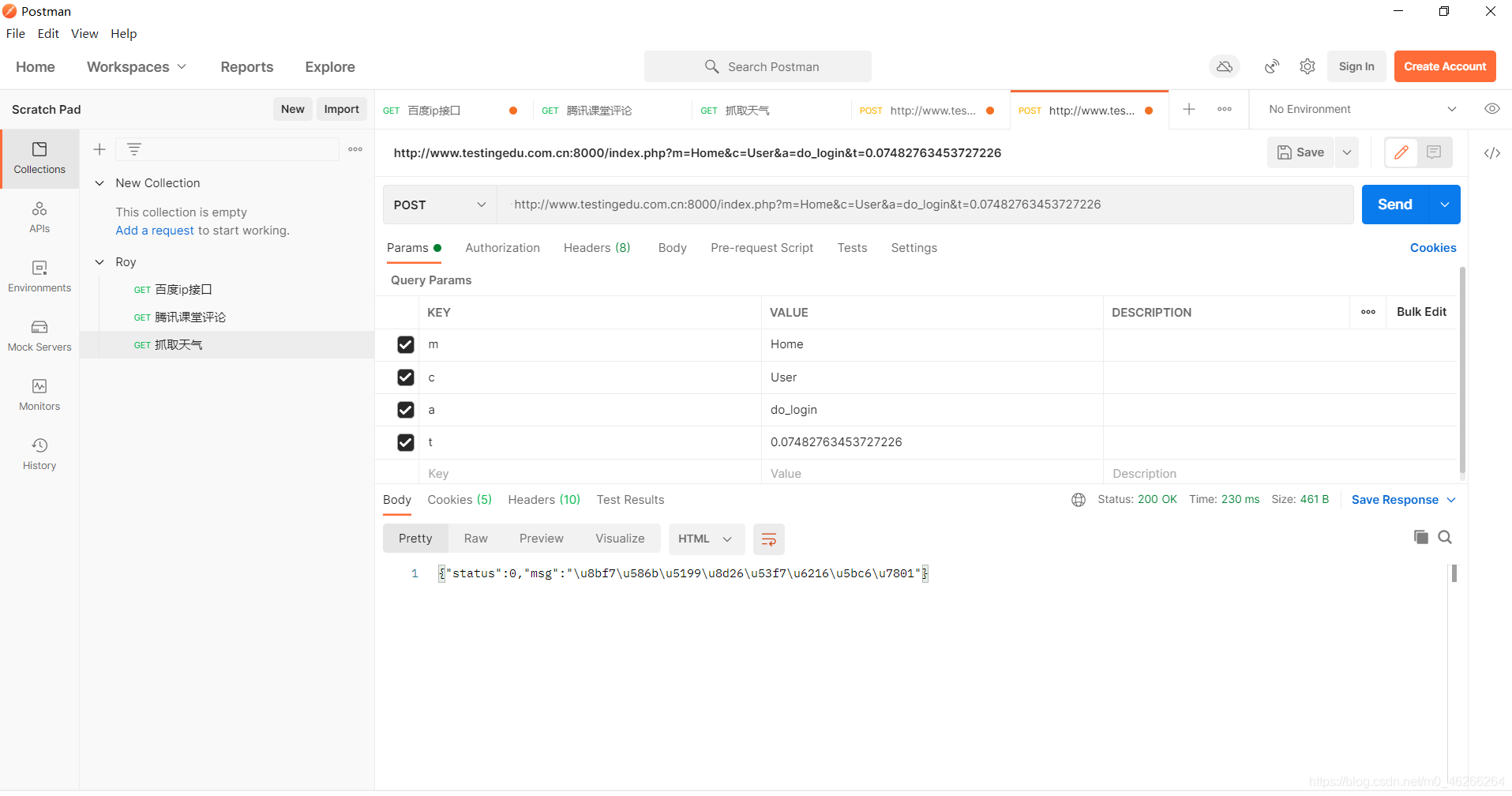Switch to the Authorization tab

pyautogui.click(x=502, y=248)
